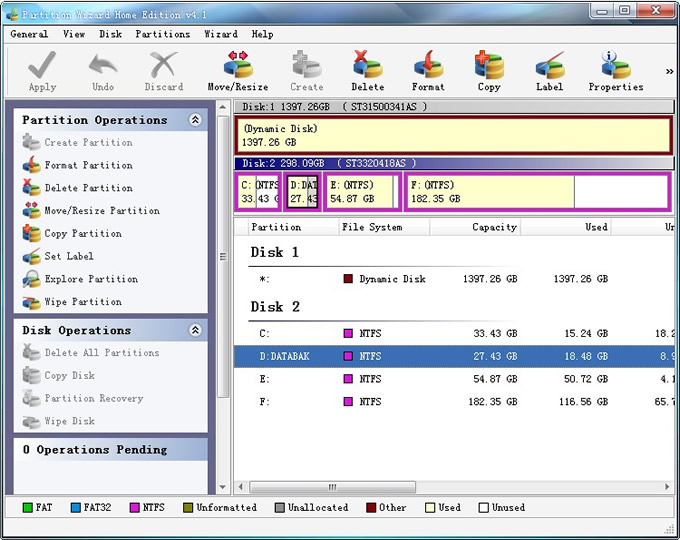Collapse the Disk Operations panel

point(196,330)
